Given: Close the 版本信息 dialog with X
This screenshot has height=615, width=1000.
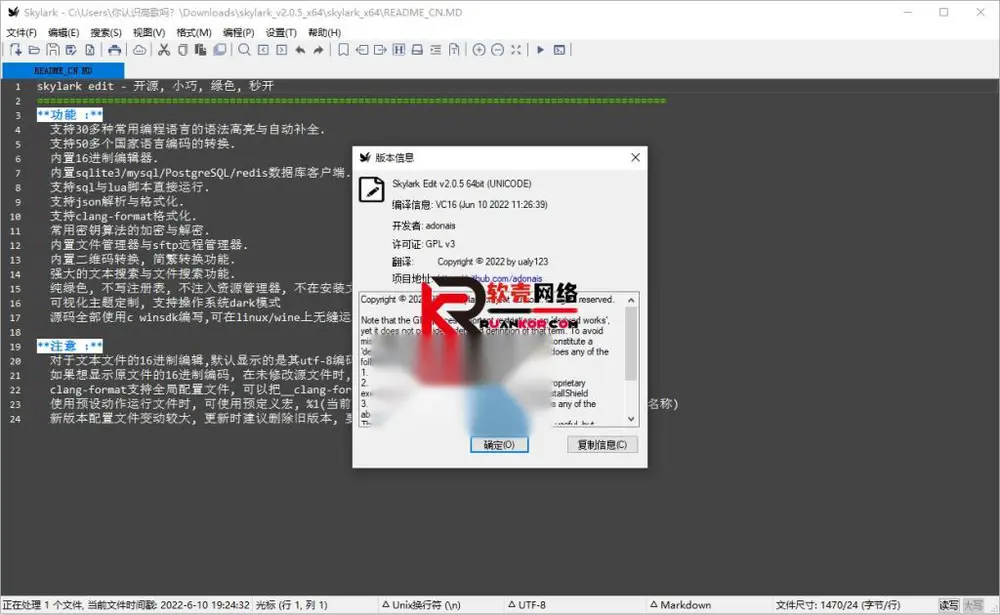Looking at the screenshot, I should (x=635, y=158).
